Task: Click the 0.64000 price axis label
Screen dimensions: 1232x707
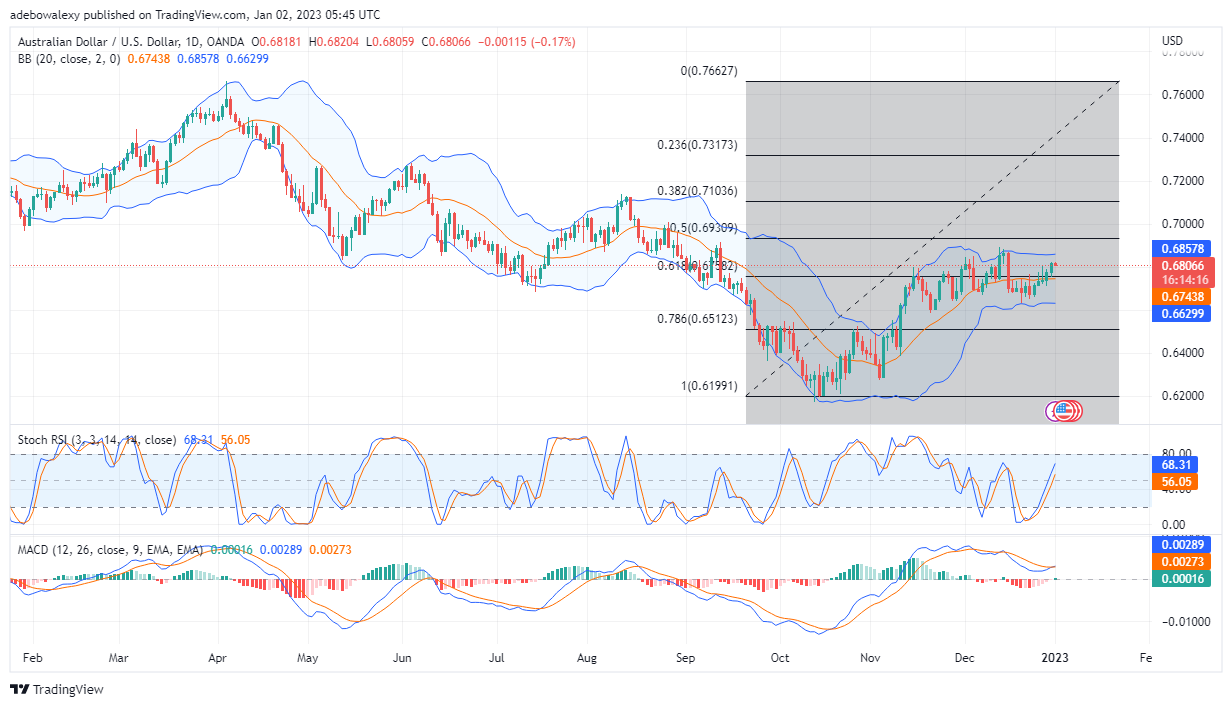Action: 1185,353
